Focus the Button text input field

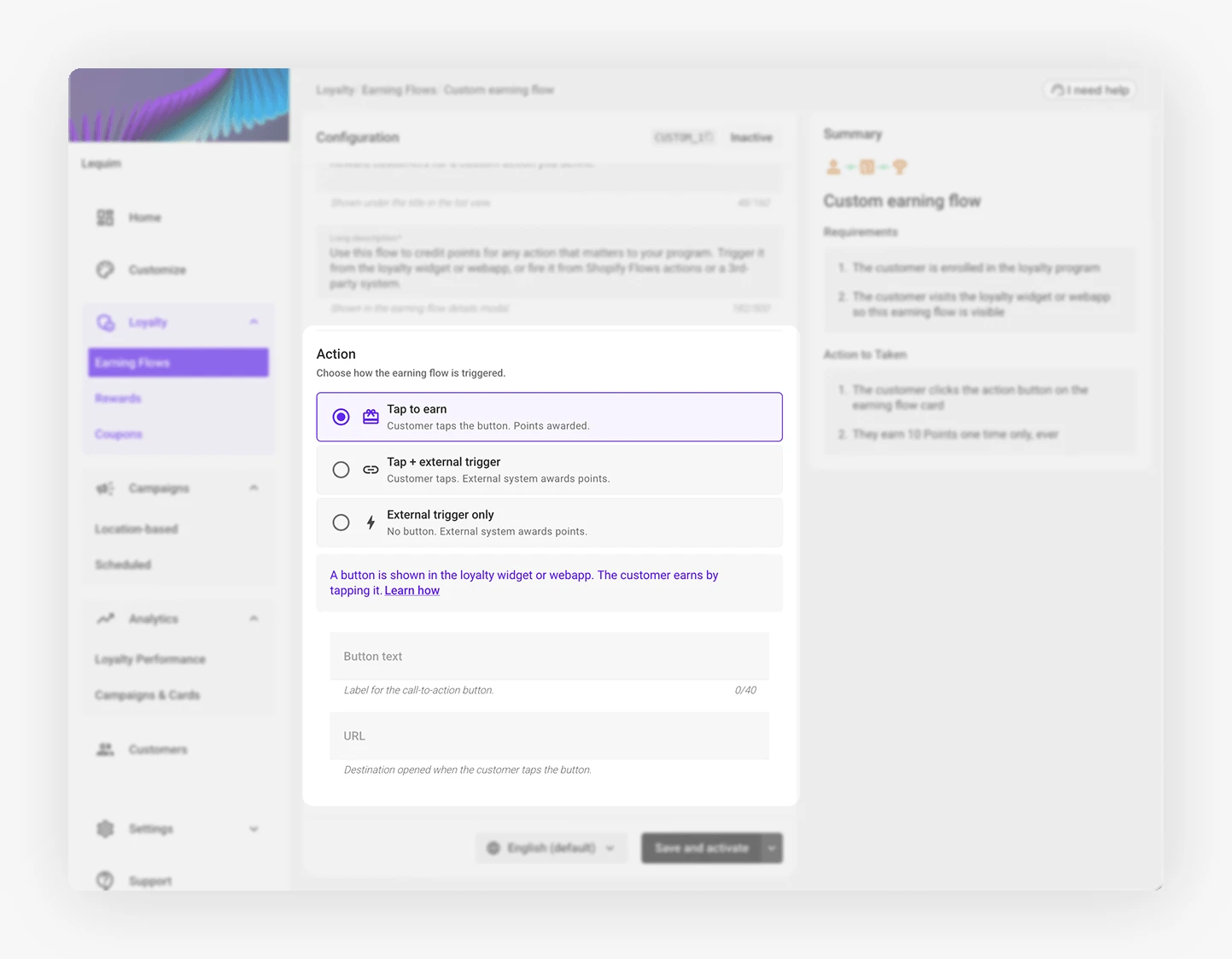pyautogui.click(x=550, y=656)
